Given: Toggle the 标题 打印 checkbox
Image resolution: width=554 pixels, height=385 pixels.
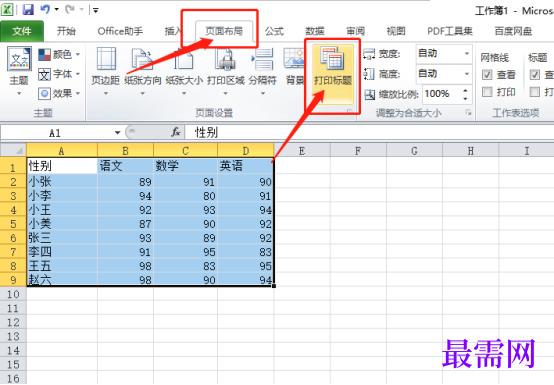Looking at the screenshot, I should (535, 92).
